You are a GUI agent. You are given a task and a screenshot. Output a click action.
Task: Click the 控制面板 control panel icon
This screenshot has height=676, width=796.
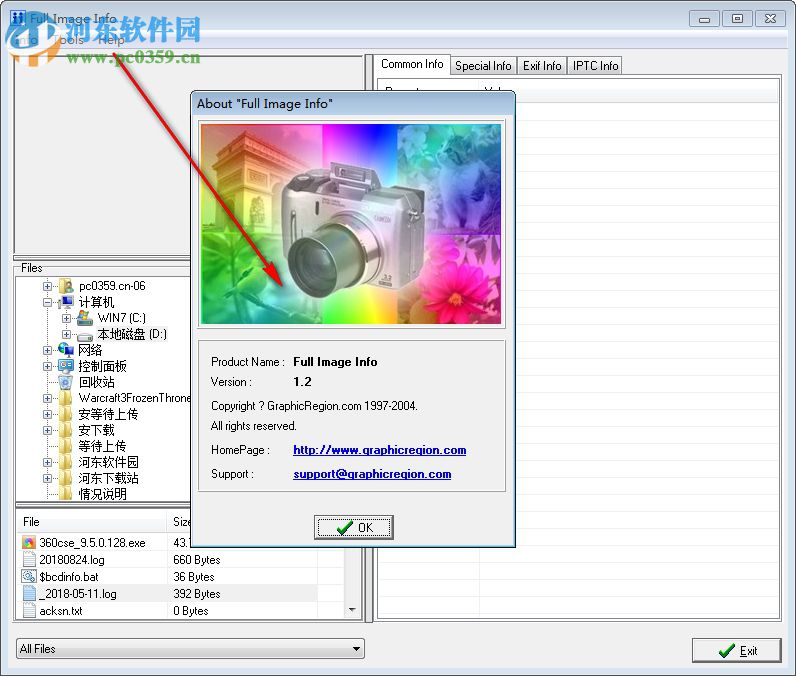(66, 366)
